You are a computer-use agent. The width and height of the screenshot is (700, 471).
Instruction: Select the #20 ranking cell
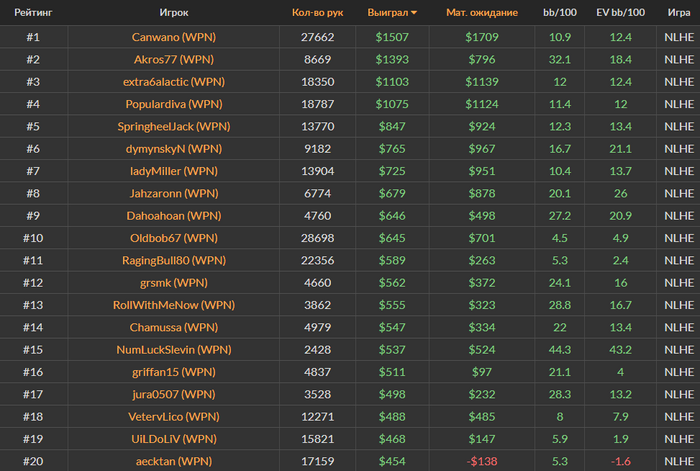[33, 461]
